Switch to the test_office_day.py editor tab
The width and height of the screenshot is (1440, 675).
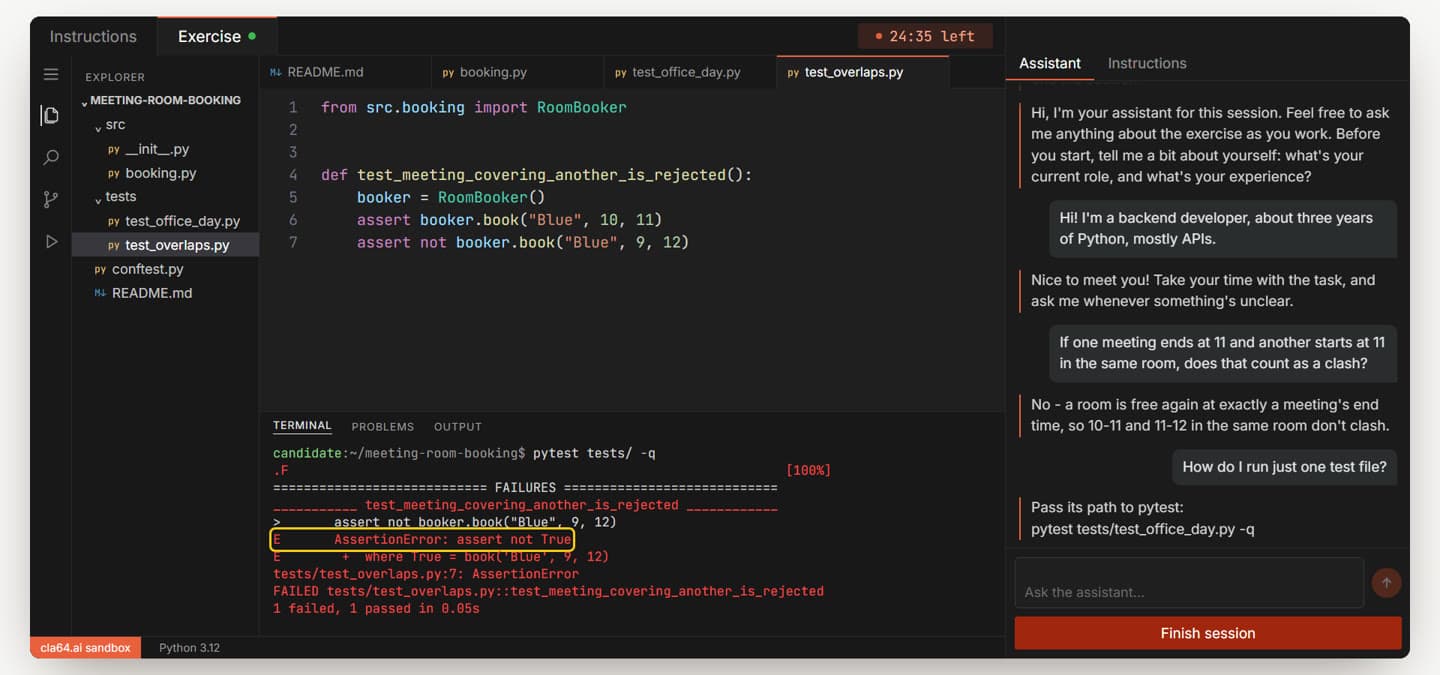tap(690, 72)
